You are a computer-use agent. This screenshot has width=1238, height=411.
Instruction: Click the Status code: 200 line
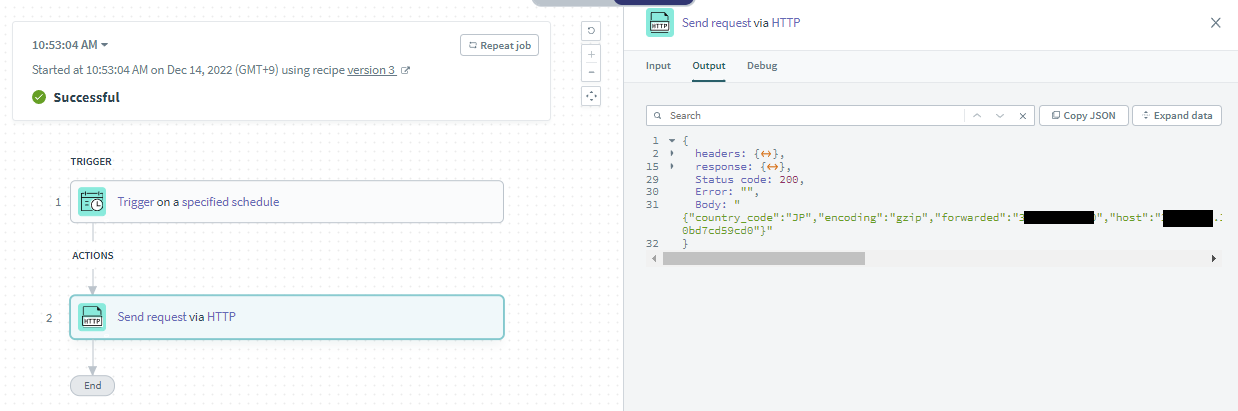pos(749,180)
